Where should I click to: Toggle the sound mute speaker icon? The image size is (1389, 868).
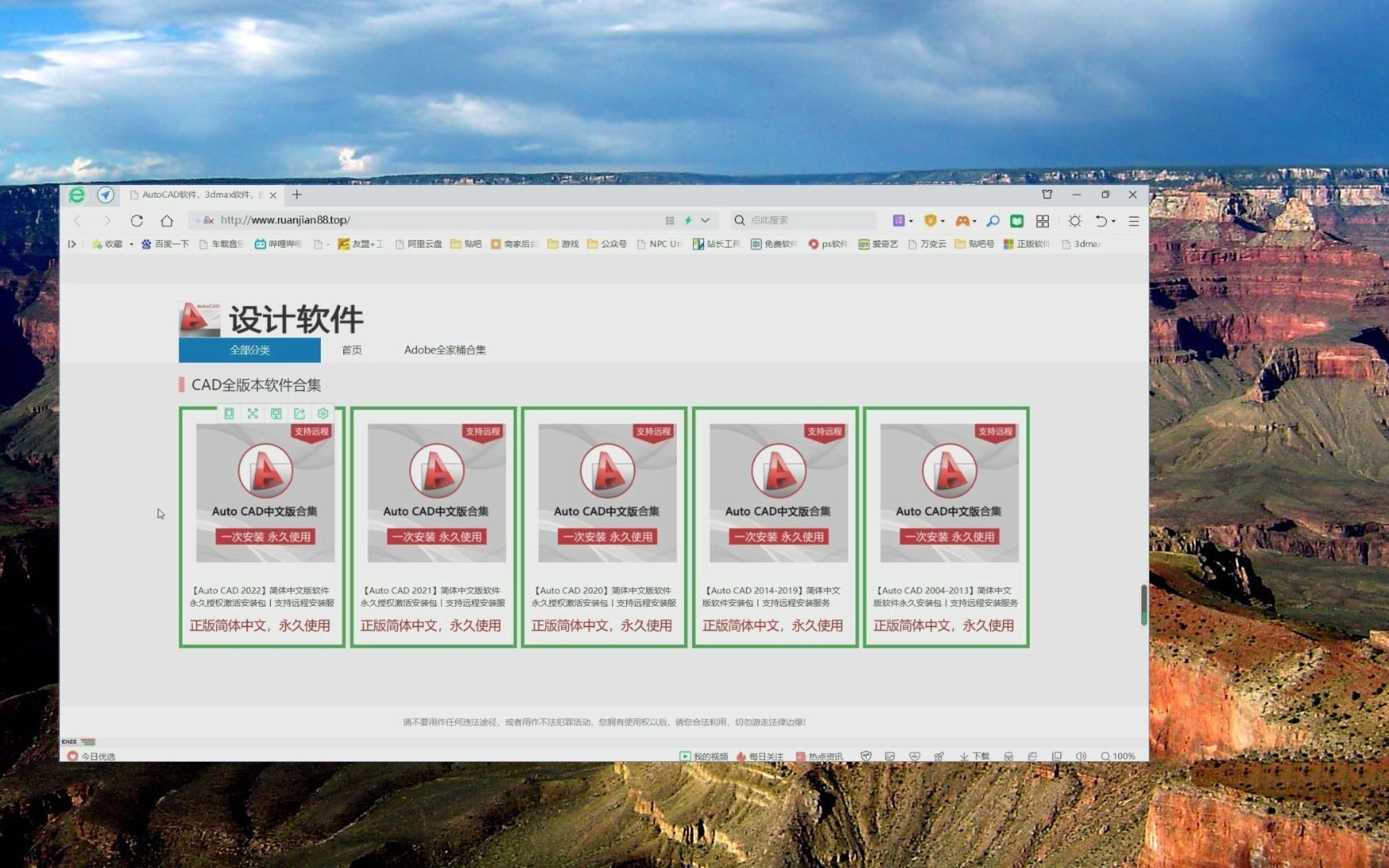1081,756
